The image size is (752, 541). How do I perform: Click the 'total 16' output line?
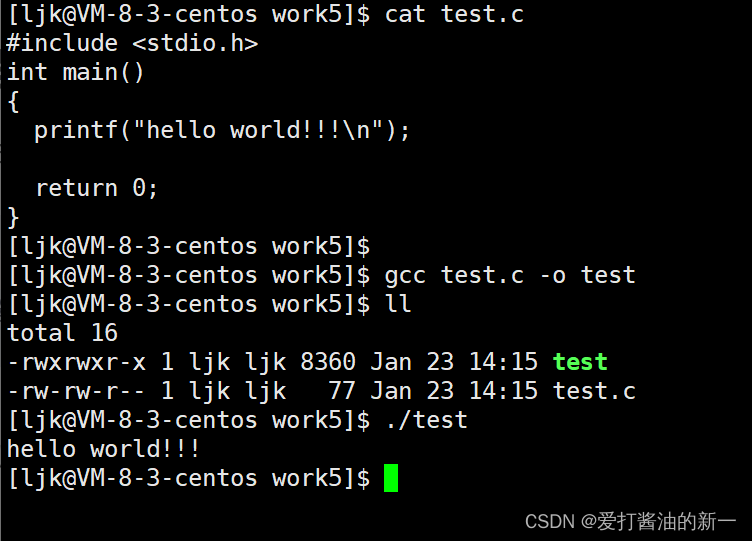pos(62,333)
